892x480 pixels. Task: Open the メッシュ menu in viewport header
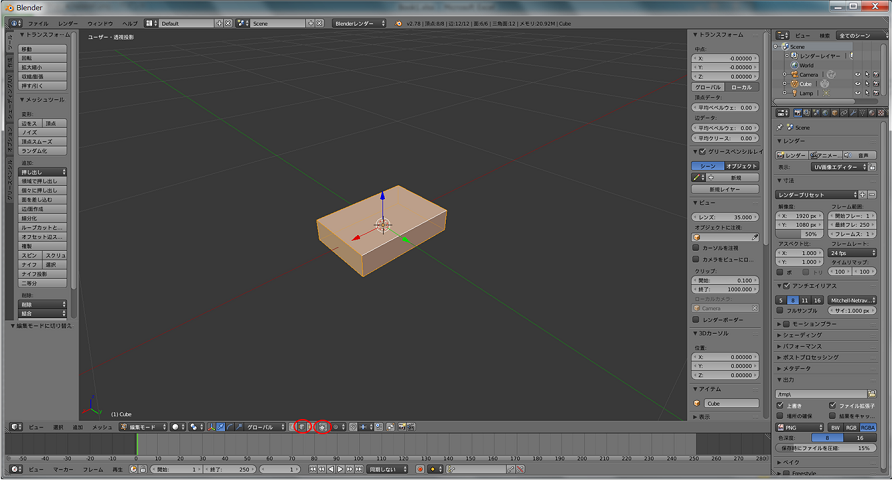point(102,427)
